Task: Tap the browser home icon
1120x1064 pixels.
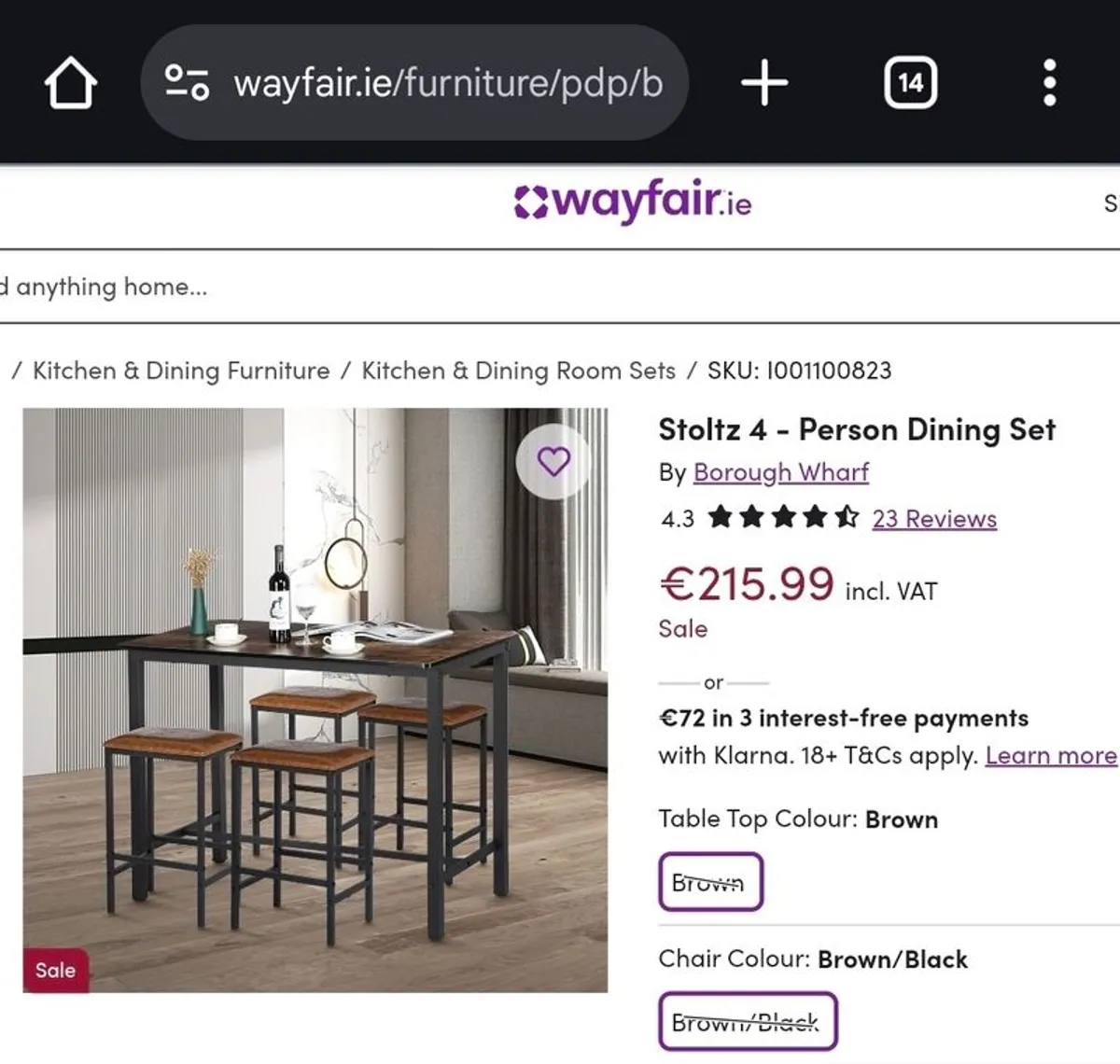Action: (71, 84)
